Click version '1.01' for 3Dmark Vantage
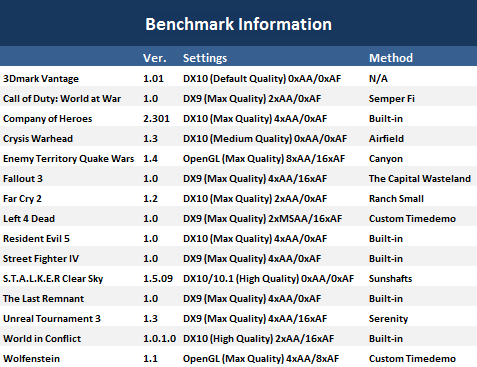The width and height of the screenshot is (477, 367). [x=153, y=79]
